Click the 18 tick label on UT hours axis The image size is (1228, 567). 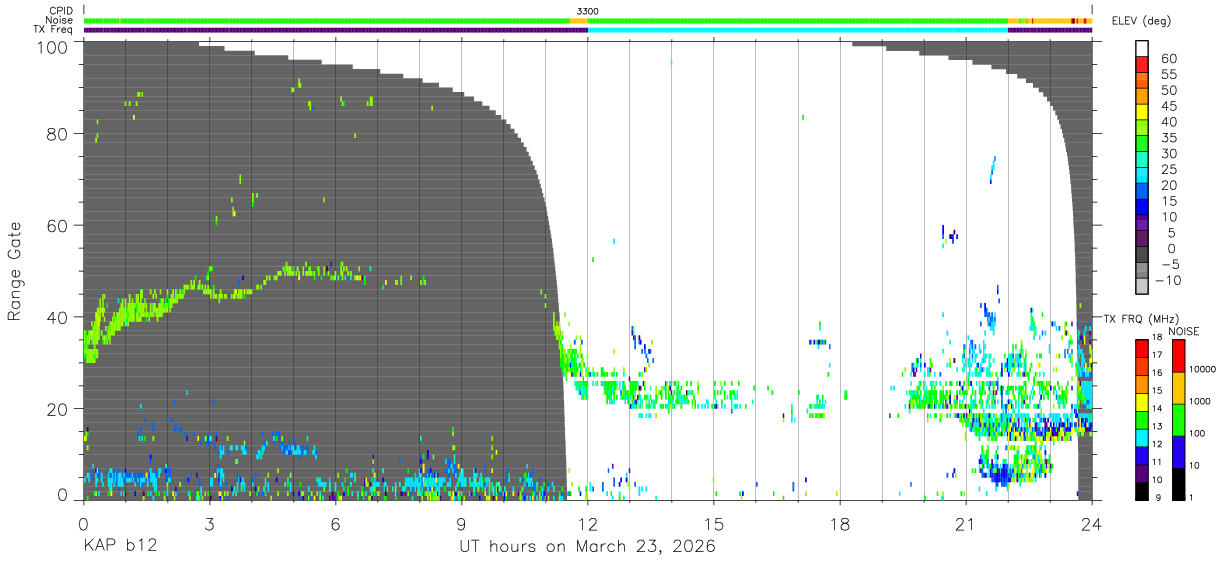(839, 523)
